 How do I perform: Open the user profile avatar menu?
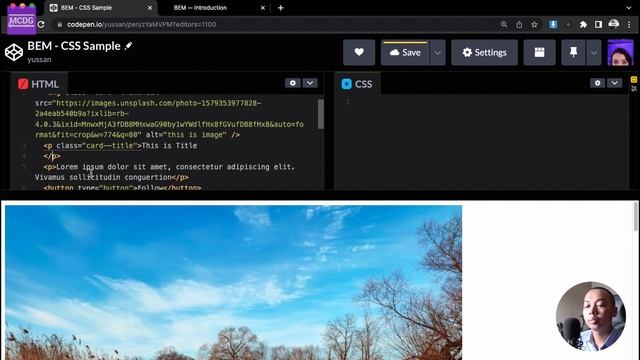coord(620,53)
